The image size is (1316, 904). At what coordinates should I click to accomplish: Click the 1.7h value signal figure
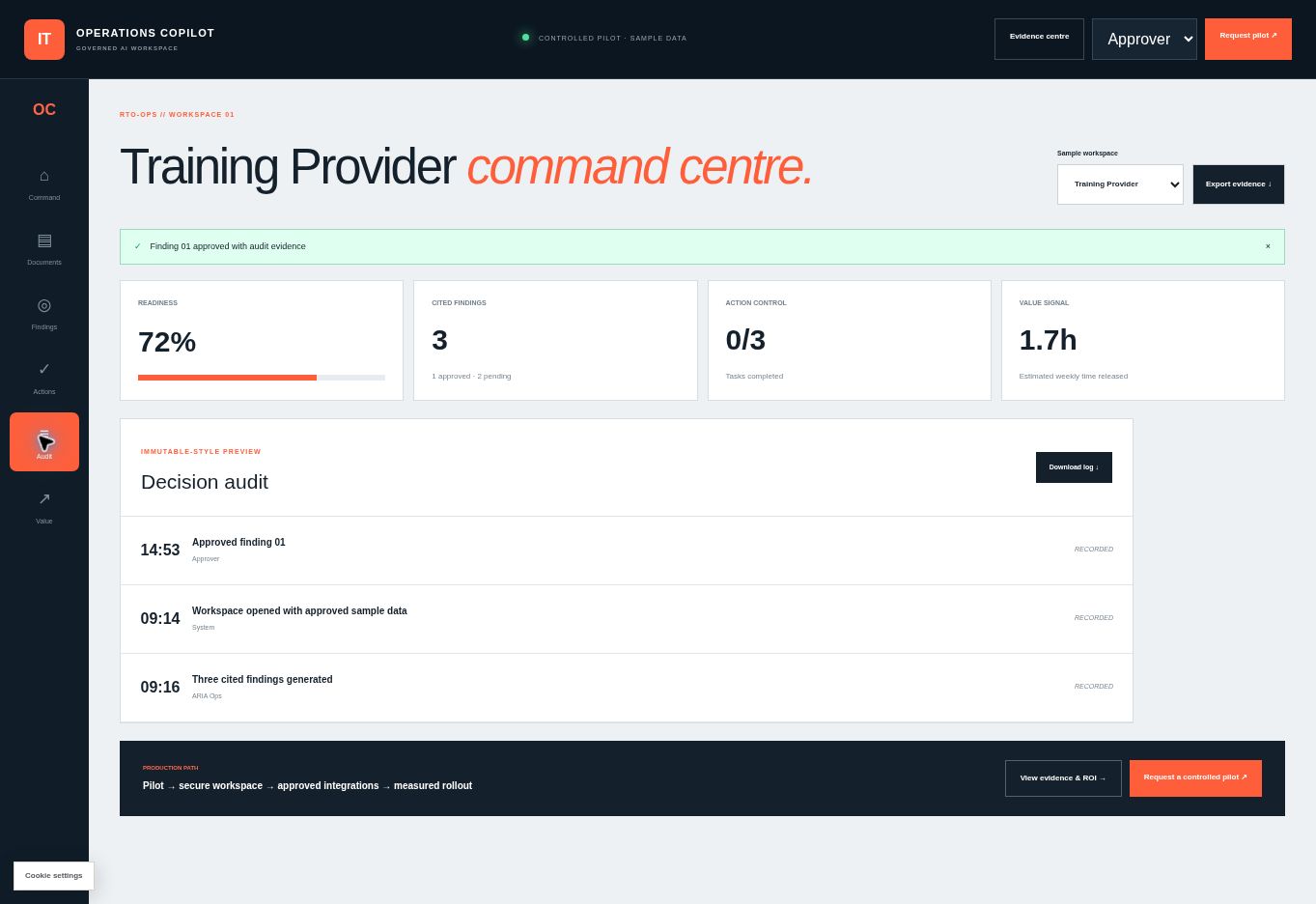[1049, 340]
